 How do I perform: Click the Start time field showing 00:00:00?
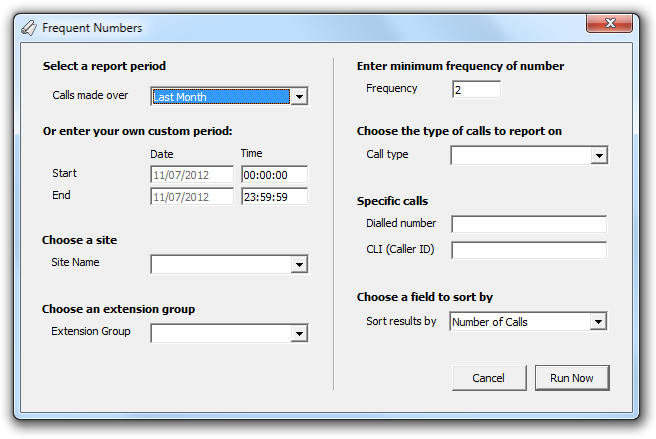274,175
